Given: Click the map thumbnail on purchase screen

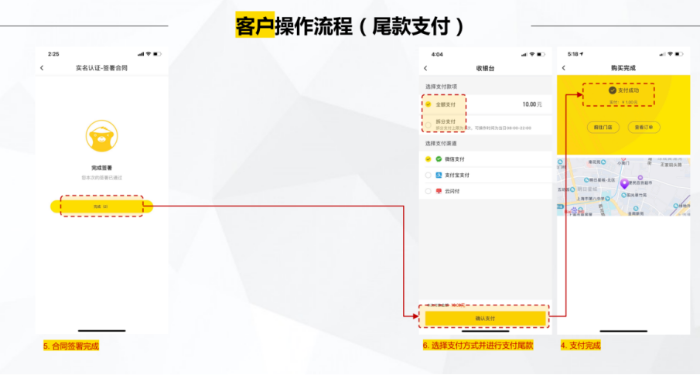Looking at the screenshot, I should pyautogui.click(x=623, y=187).
